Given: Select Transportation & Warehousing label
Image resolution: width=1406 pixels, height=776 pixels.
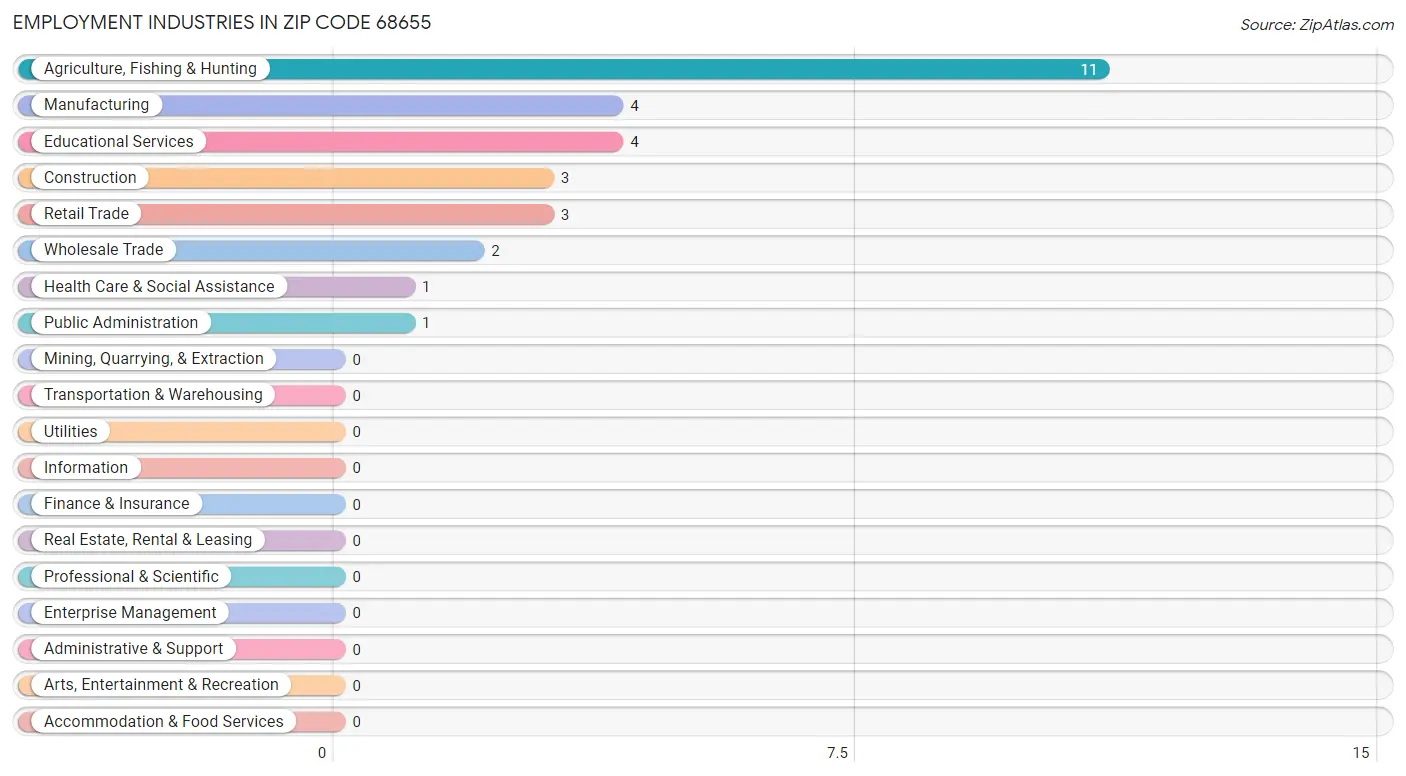Looking at the screenshot, I should (x=153, y=395).
